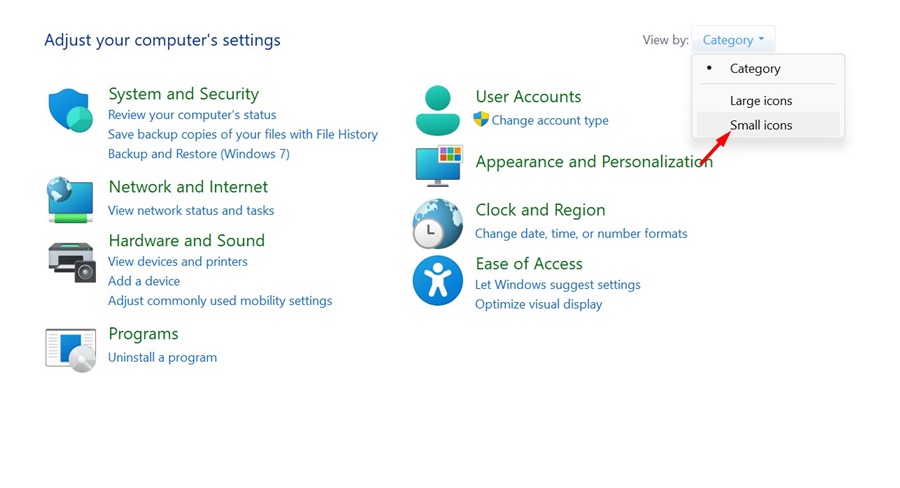
Task: Open Change account type link
Action: (550, 120)
